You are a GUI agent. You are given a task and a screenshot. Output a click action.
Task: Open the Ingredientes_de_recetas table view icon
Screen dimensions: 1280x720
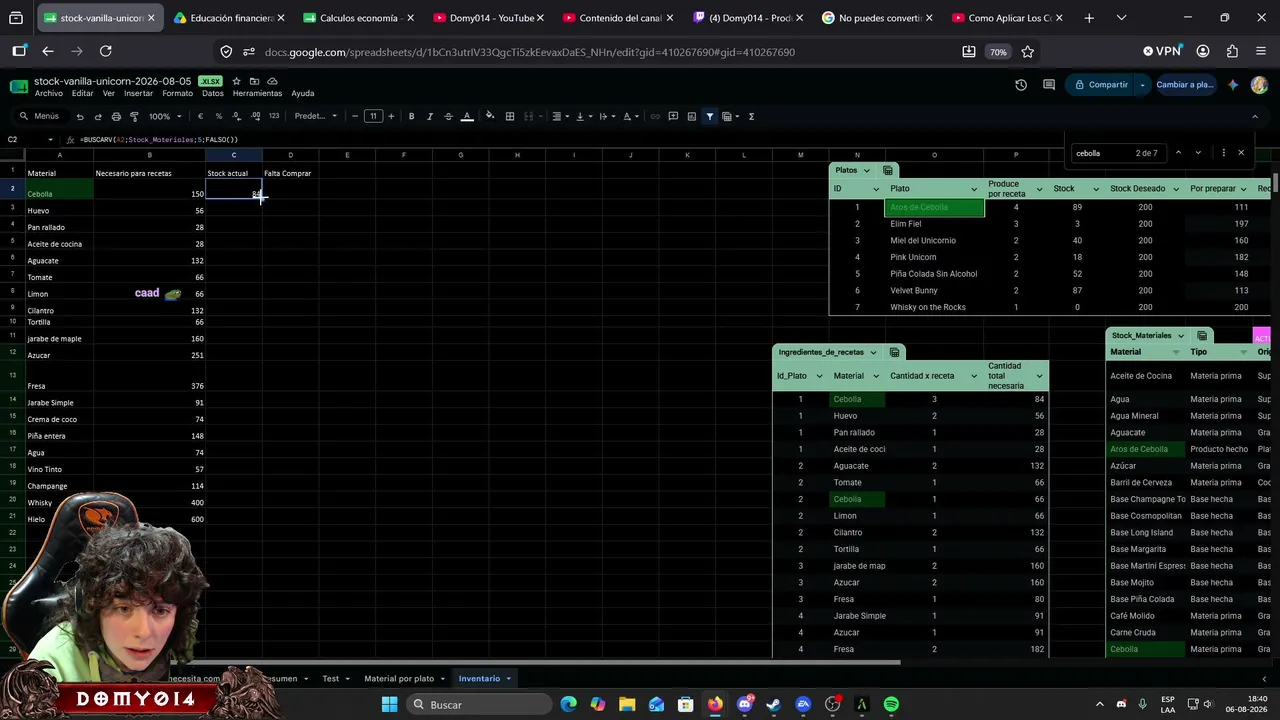pyautogui.click(x=895, y=352)
